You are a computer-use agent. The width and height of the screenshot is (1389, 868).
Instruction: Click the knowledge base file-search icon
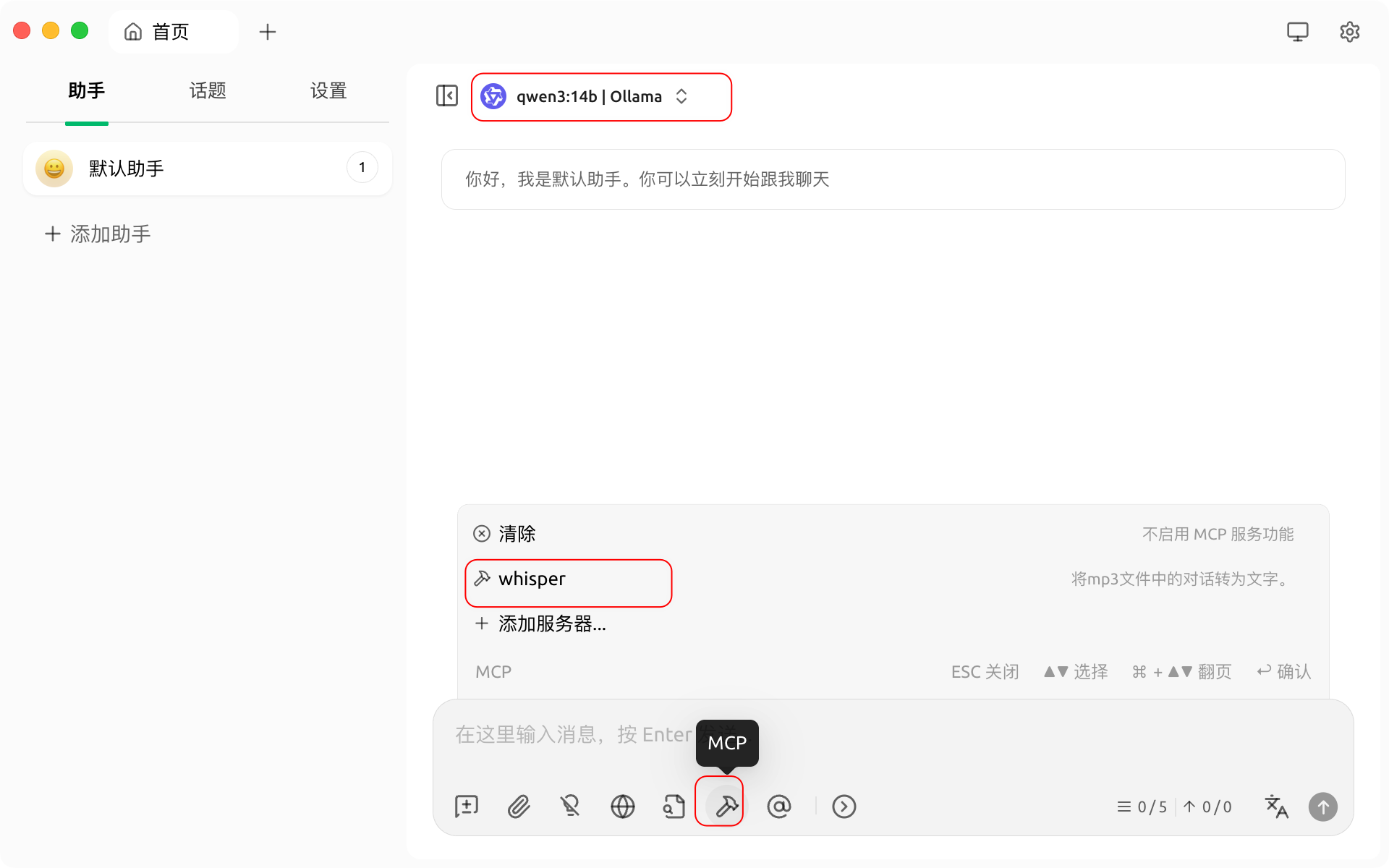point(674,806)
